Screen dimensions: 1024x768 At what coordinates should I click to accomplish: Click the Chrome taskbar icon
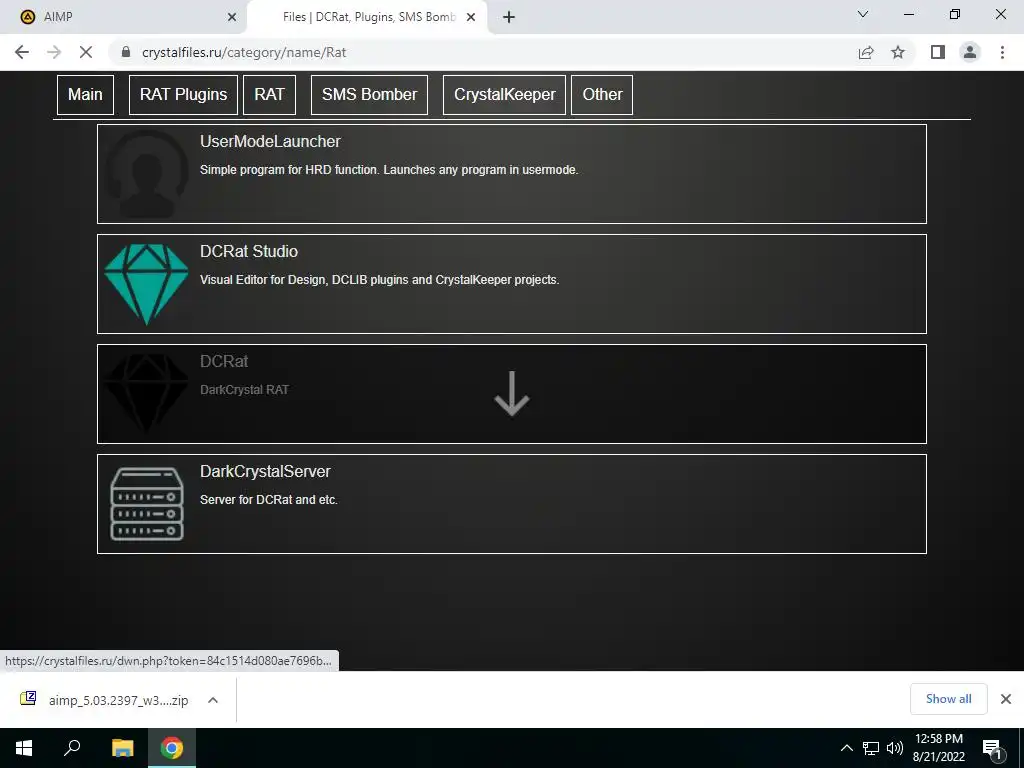(x=172, y=748)
